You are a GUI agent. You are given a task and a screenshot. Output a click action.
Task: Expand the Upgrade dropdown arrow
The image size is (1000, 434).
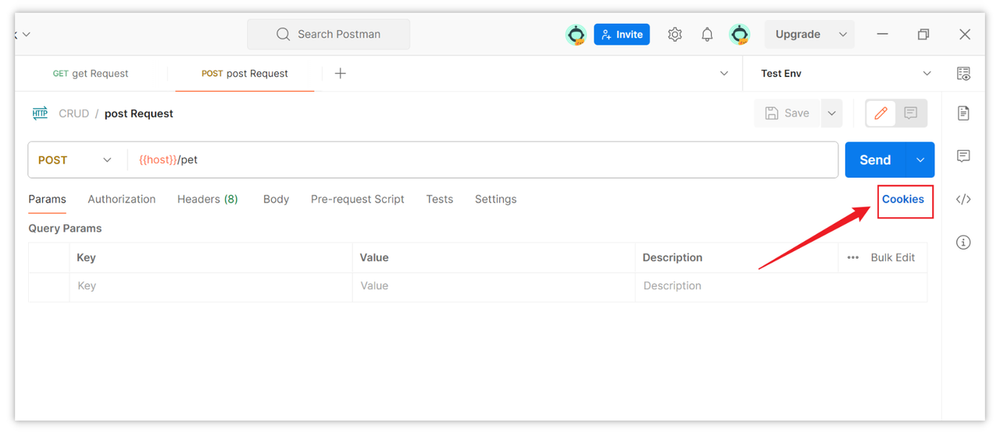point(843,34)
